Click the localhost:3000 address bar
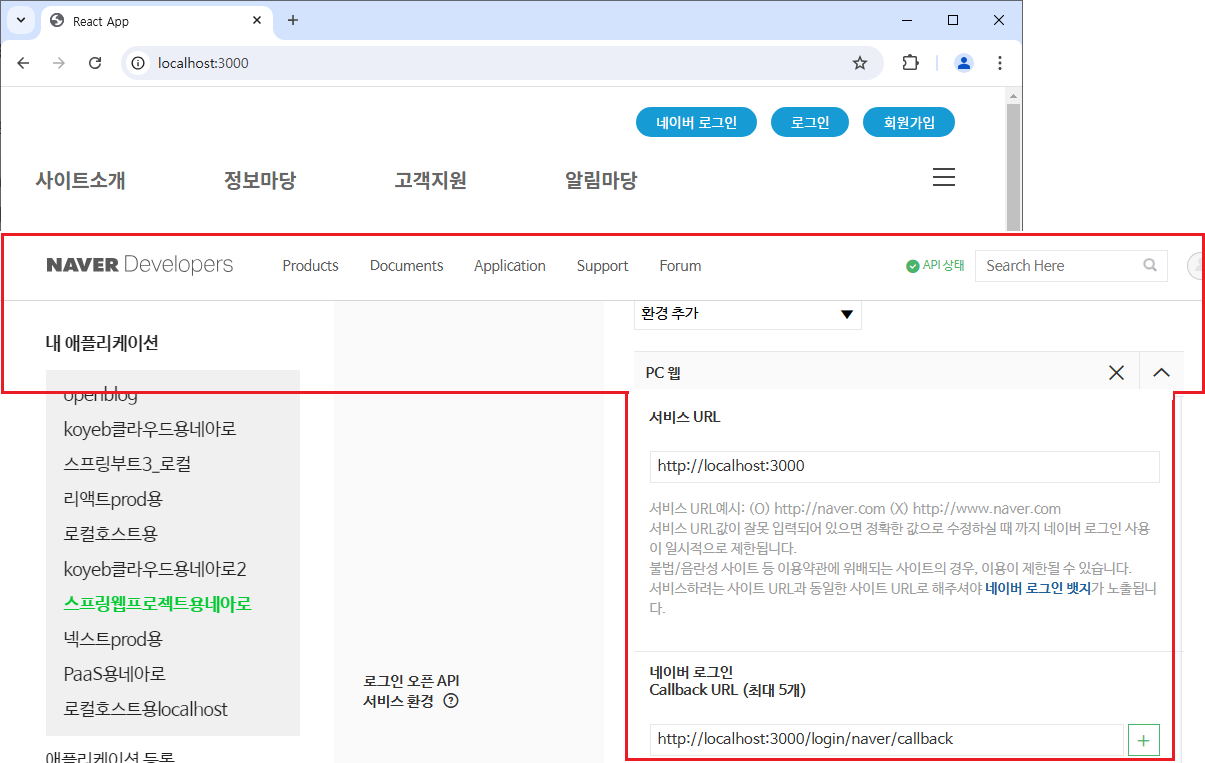 (500, 63)
